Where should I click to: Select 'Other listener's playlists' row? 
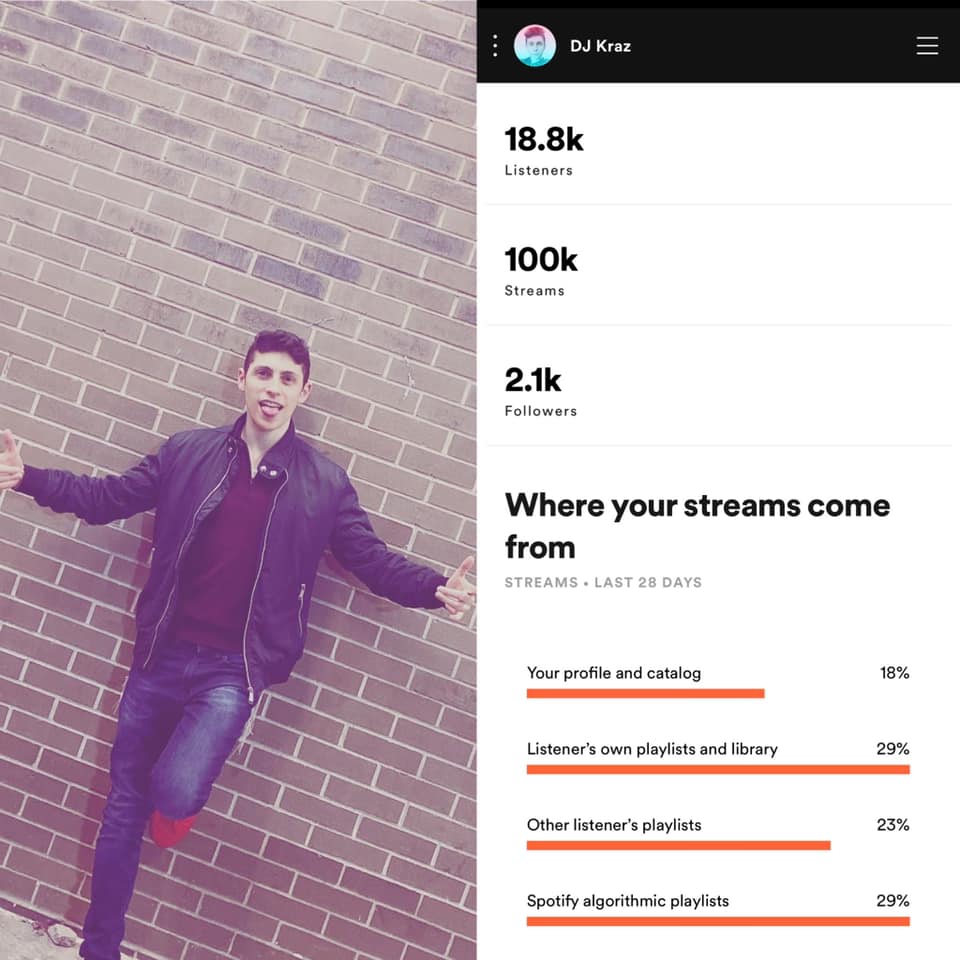point(718,833)
